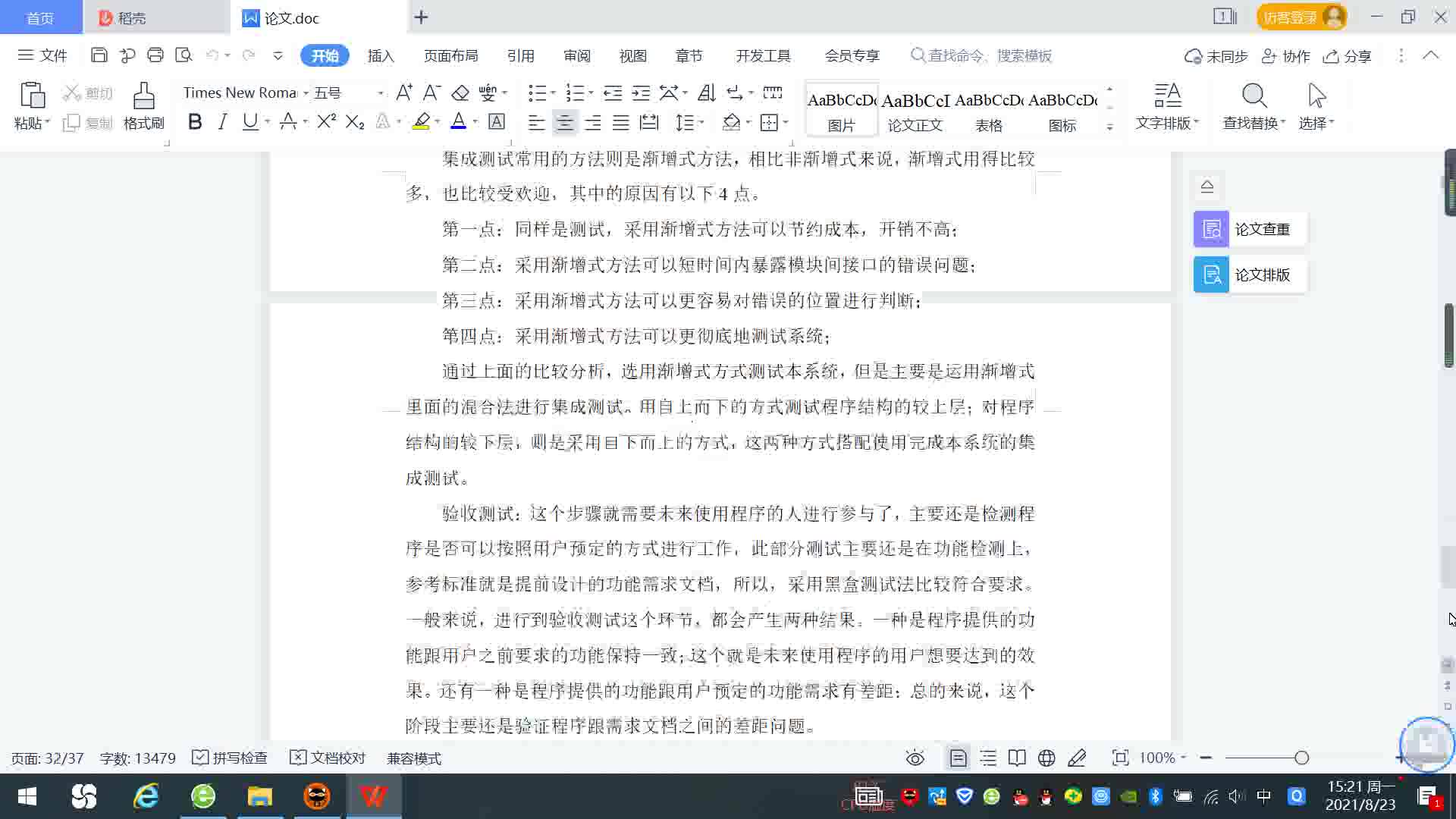Expand the font size 五号 dropdown
This screenshot has width=1456, height=819.
coord(380,93)
